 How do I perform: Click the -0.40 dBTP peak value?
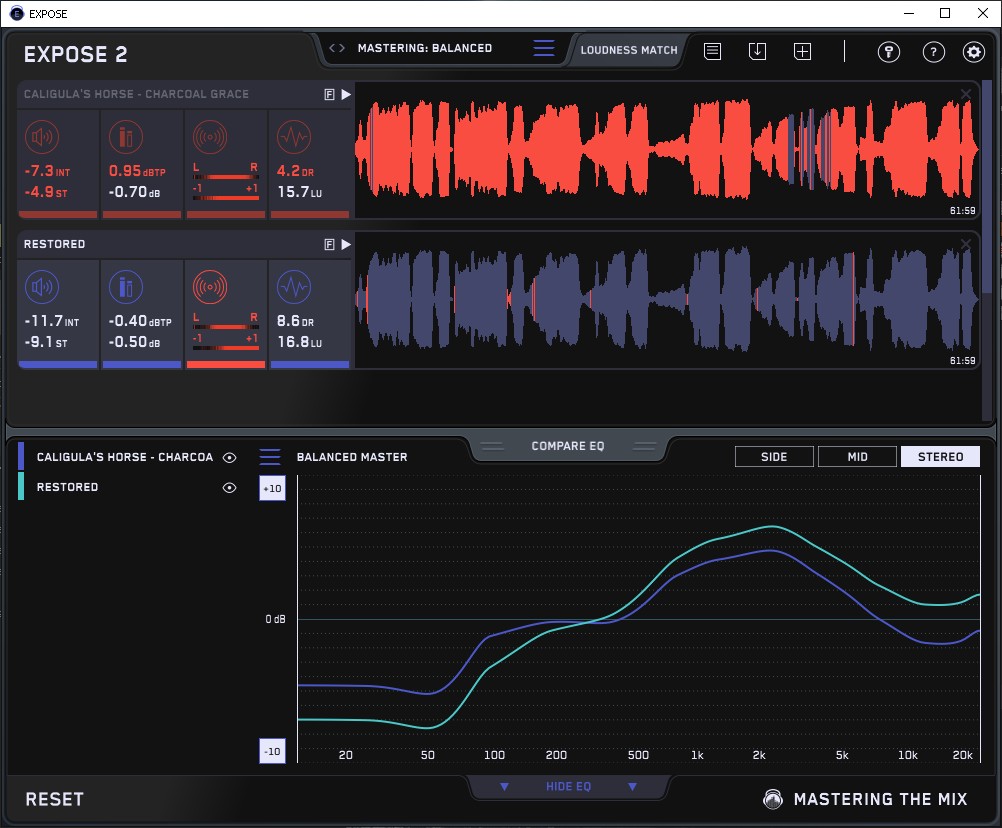pyautogui.click(x=140, y=321)
